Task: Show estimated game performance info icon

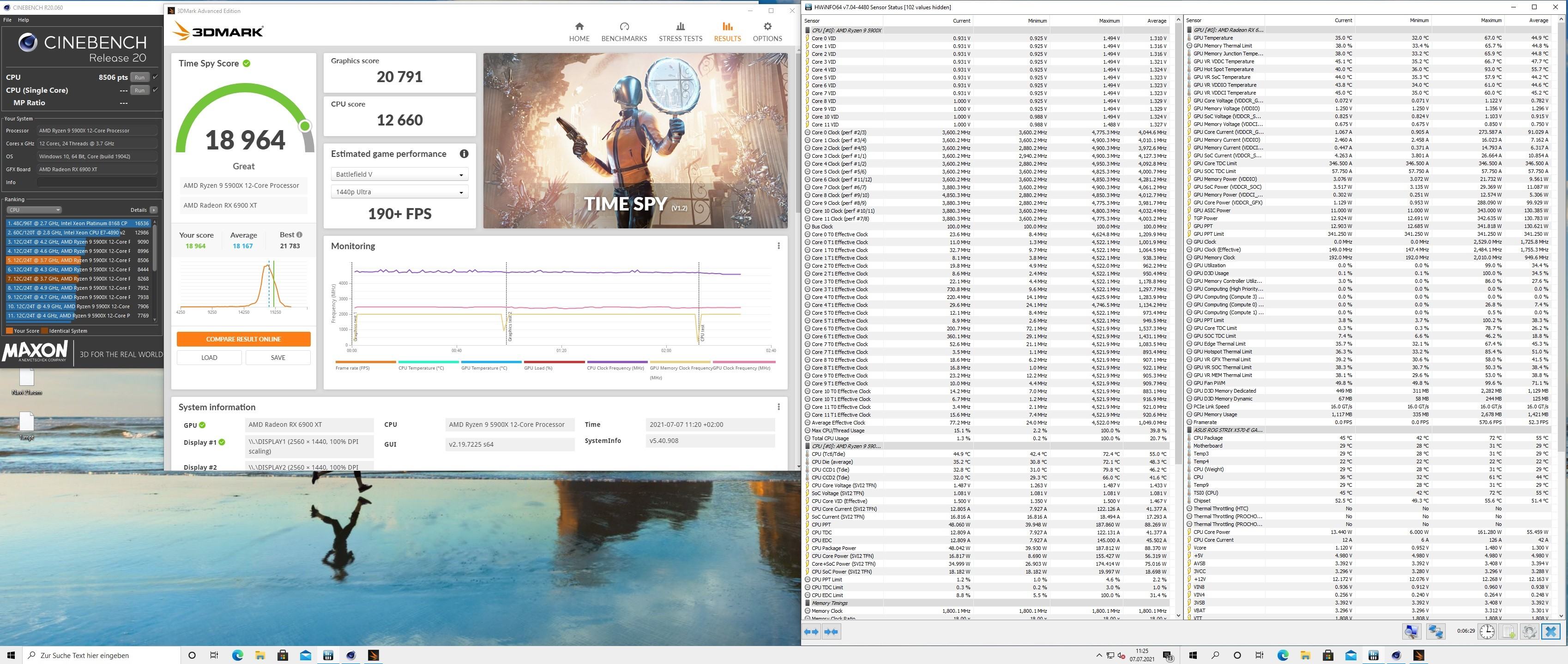Action: [464, 154]
